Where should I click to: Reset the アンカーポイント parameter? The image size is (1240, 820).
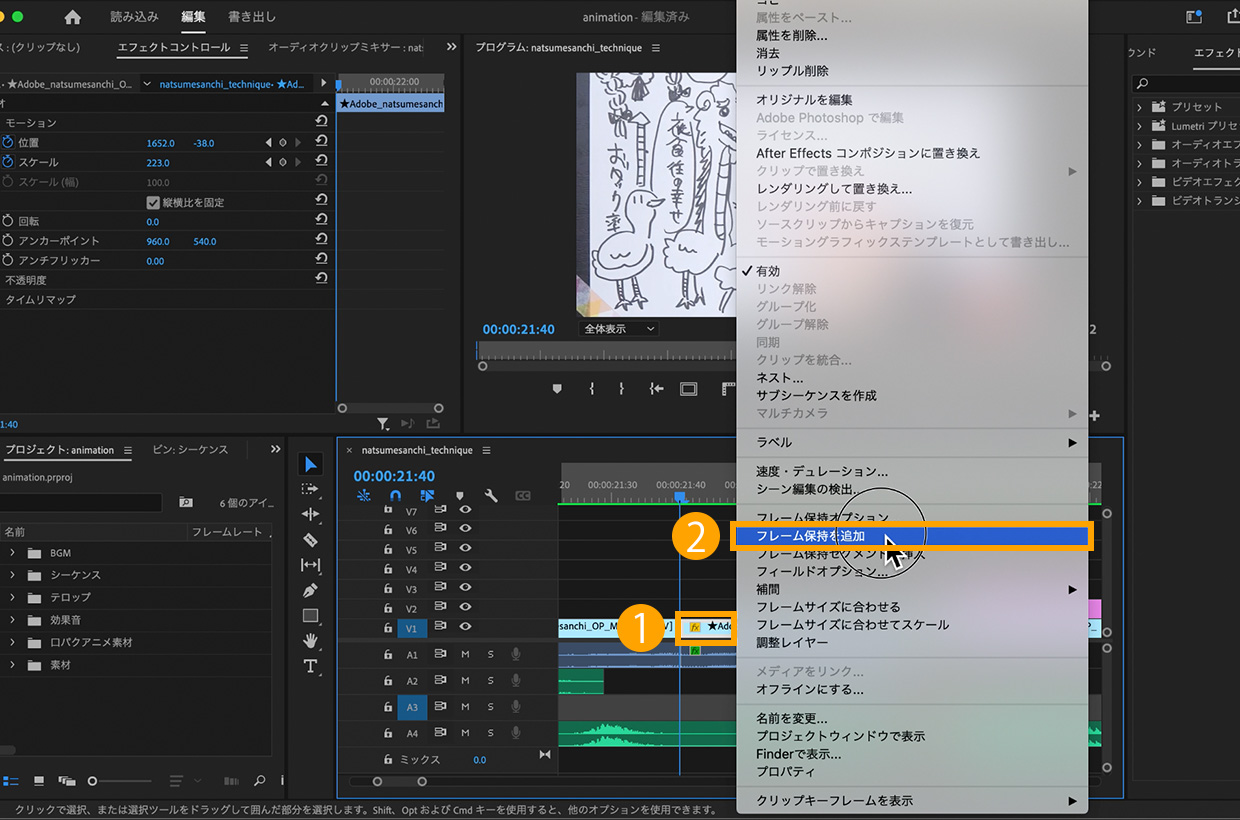[322, 240]
